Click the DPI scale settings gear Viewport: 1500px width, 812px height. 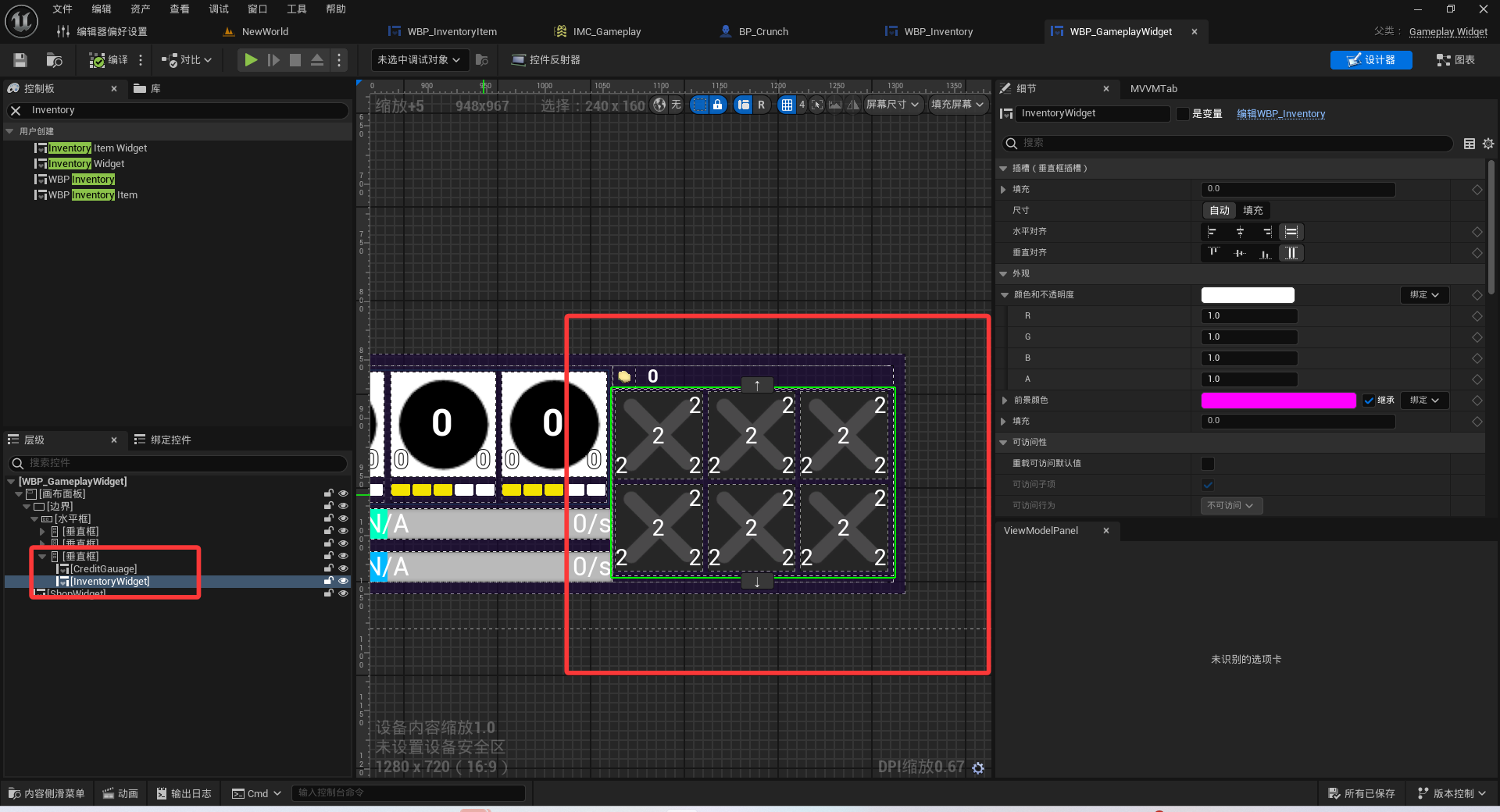[x=978, y=768]
